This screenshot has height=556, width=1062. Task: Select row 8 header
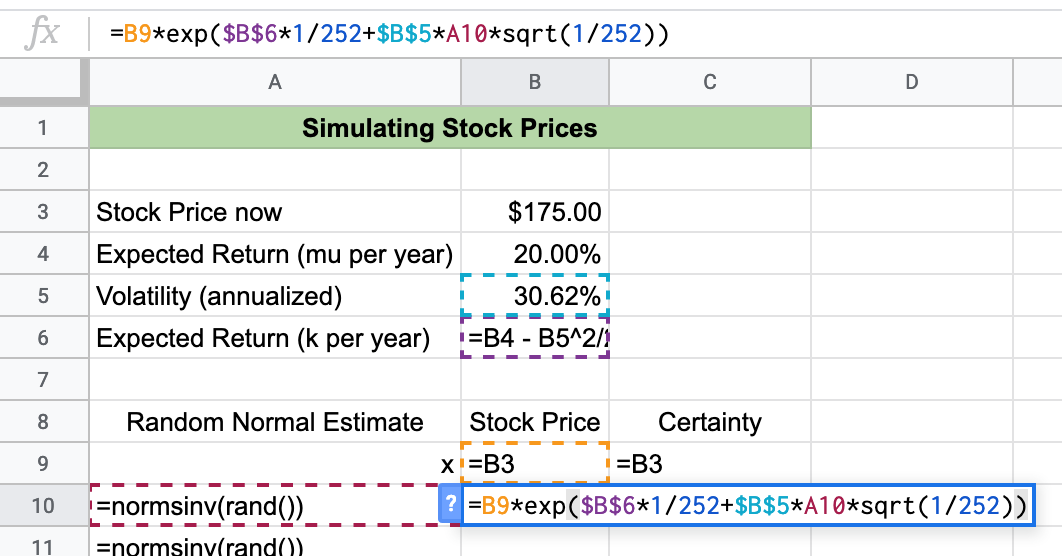[44, 421]
